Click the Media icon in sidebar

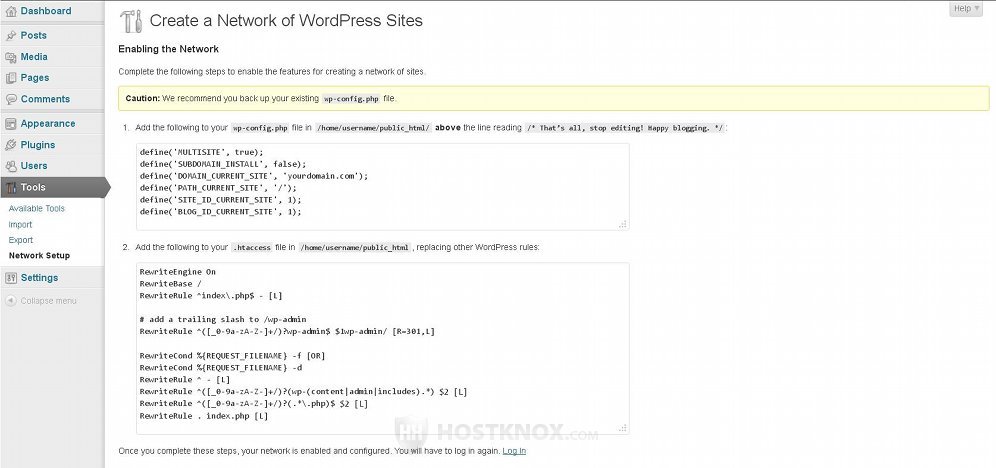coord(11,57)
